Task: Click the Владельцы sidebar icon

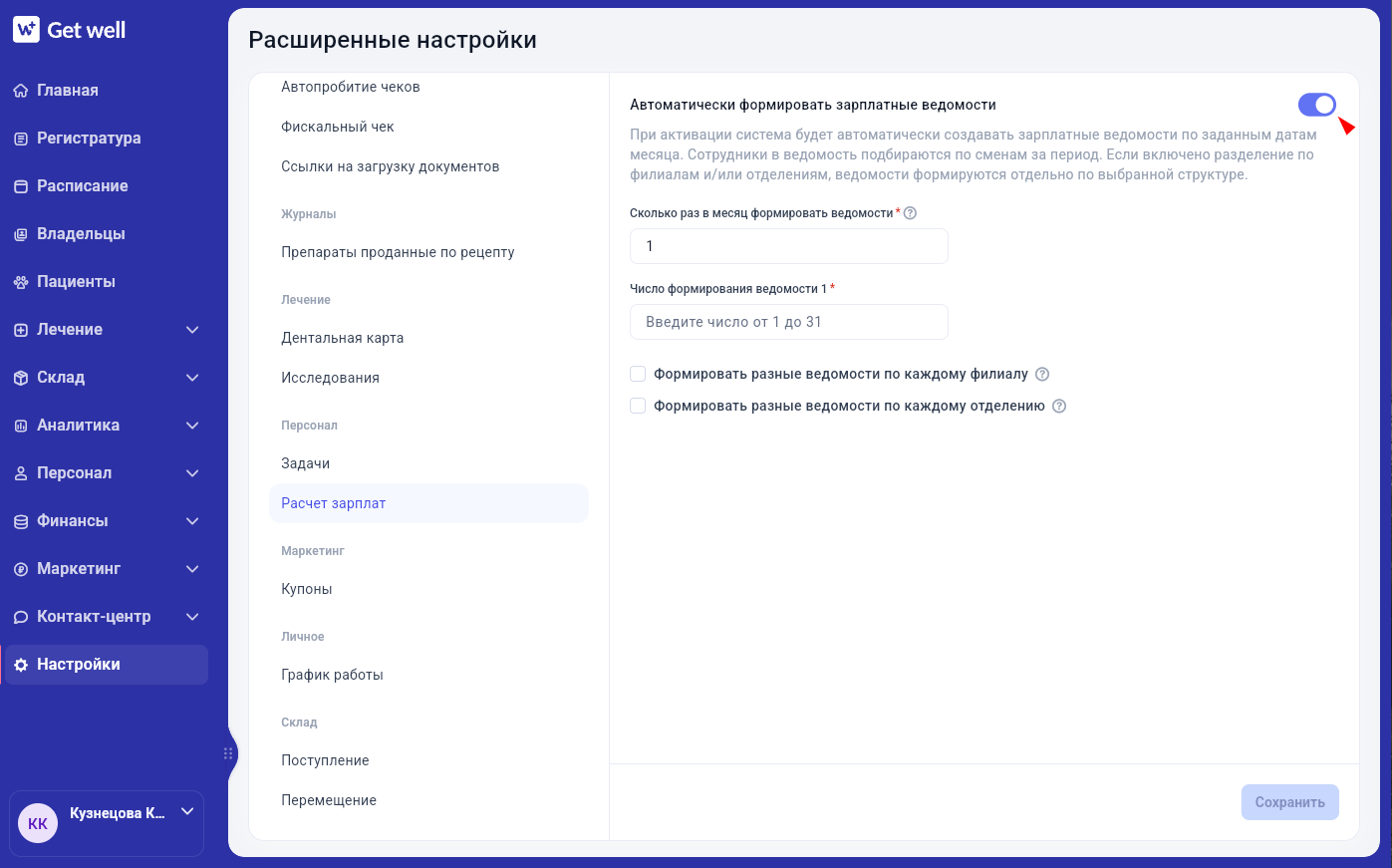Action: (x=21, y=234)
